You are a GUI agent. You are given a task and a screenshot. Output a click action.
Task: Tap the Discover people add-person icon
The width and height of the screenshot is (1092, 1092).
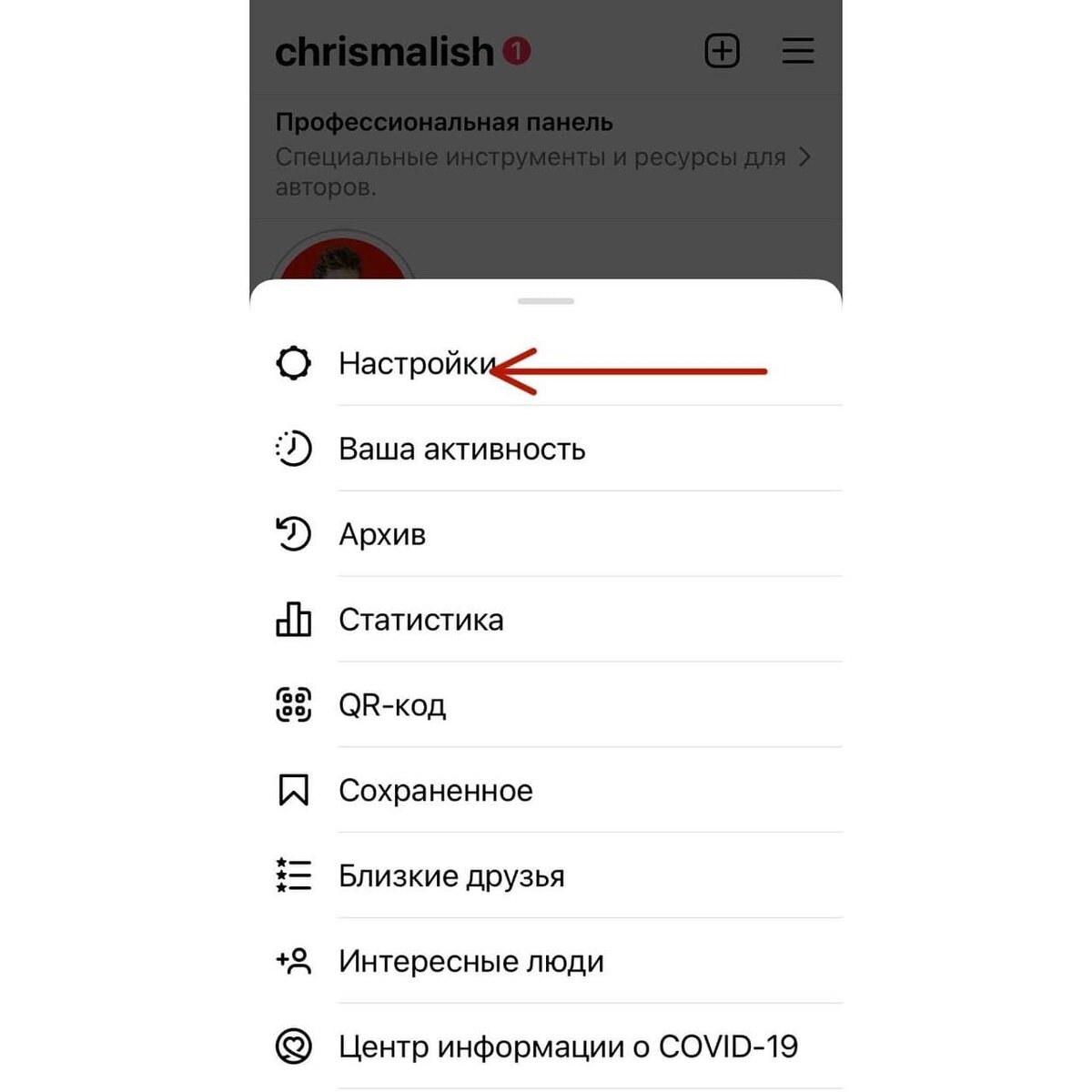pos(293,961)
